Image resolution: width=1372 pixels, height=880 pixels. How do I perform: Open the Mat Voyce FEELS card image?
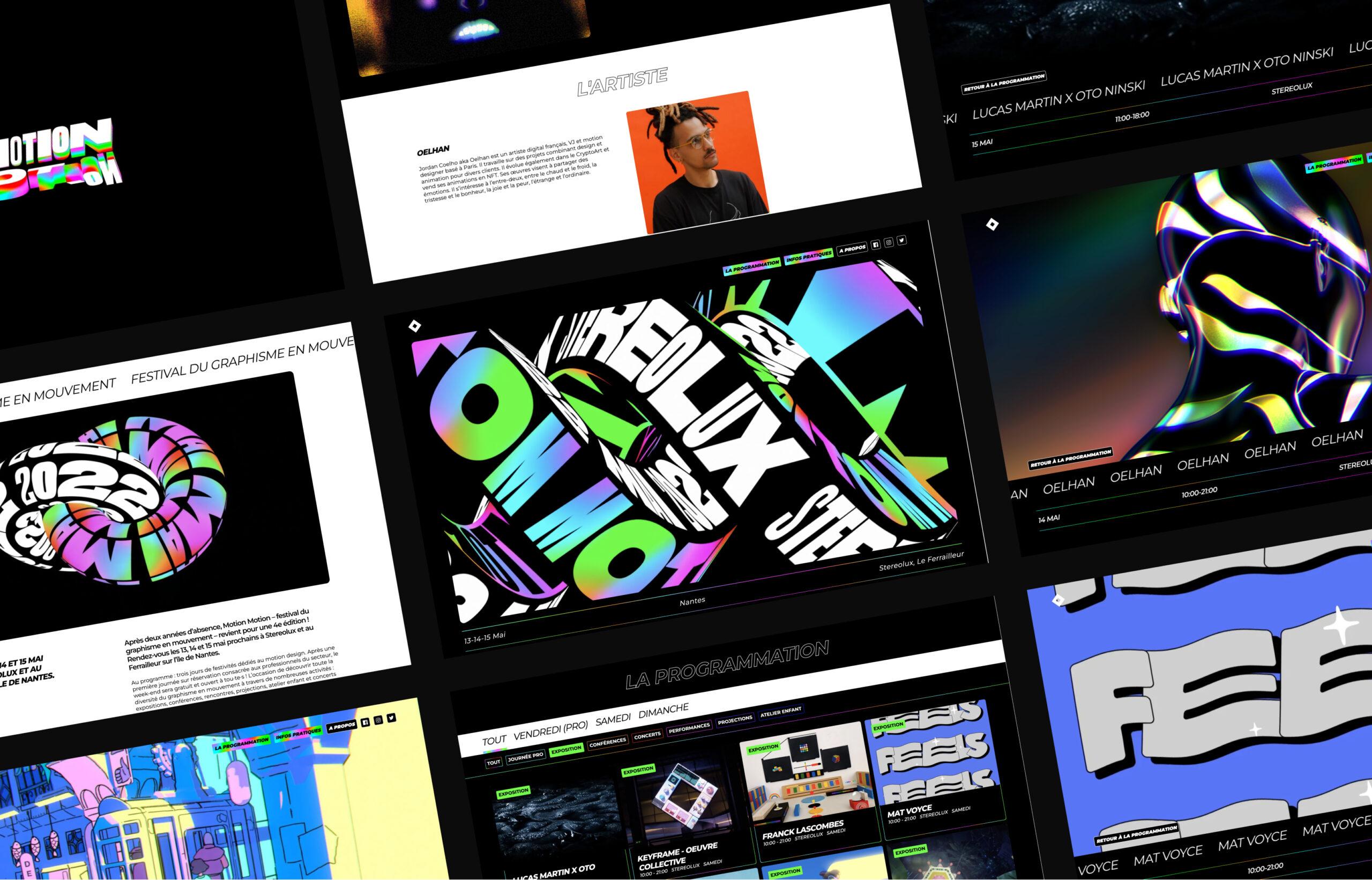click(x=933, y=751)
